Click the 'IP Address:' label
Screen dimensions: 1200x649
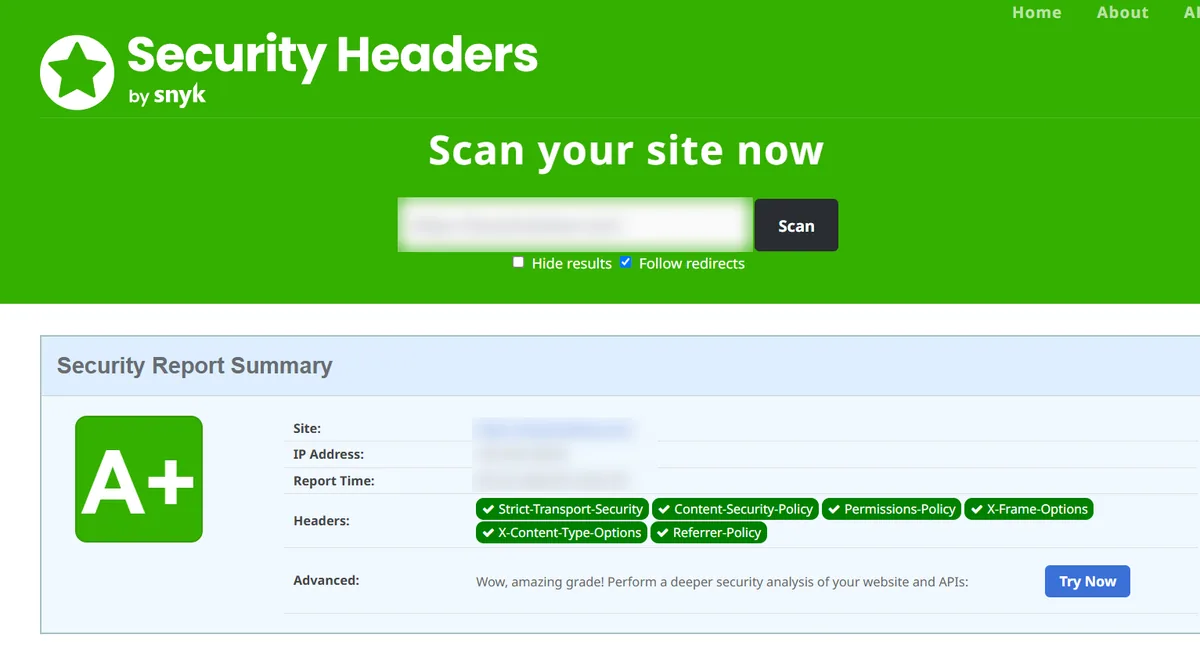[x=329, y=455]
